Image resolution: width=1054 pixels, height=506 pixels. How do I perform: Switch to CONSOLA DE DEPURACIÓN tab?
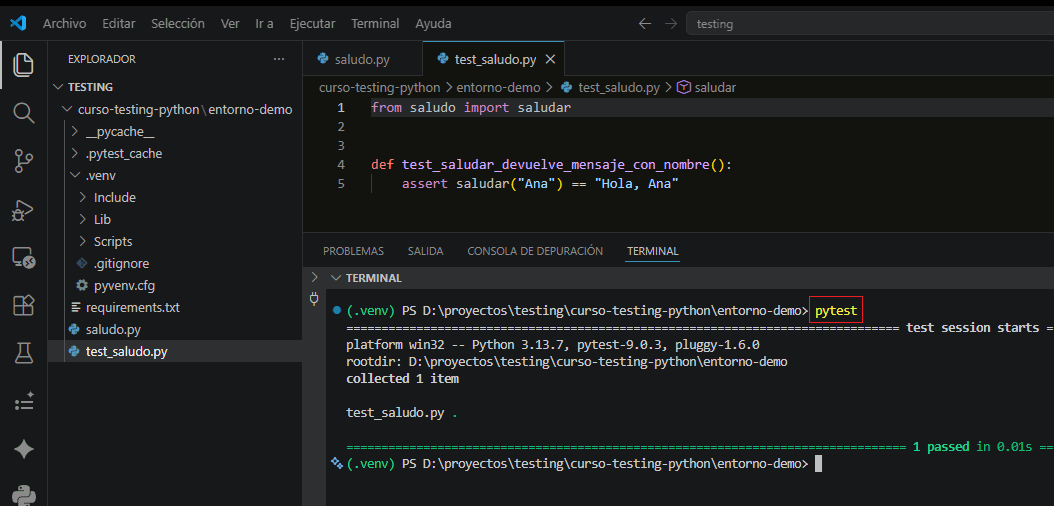[x=535, y=251]
